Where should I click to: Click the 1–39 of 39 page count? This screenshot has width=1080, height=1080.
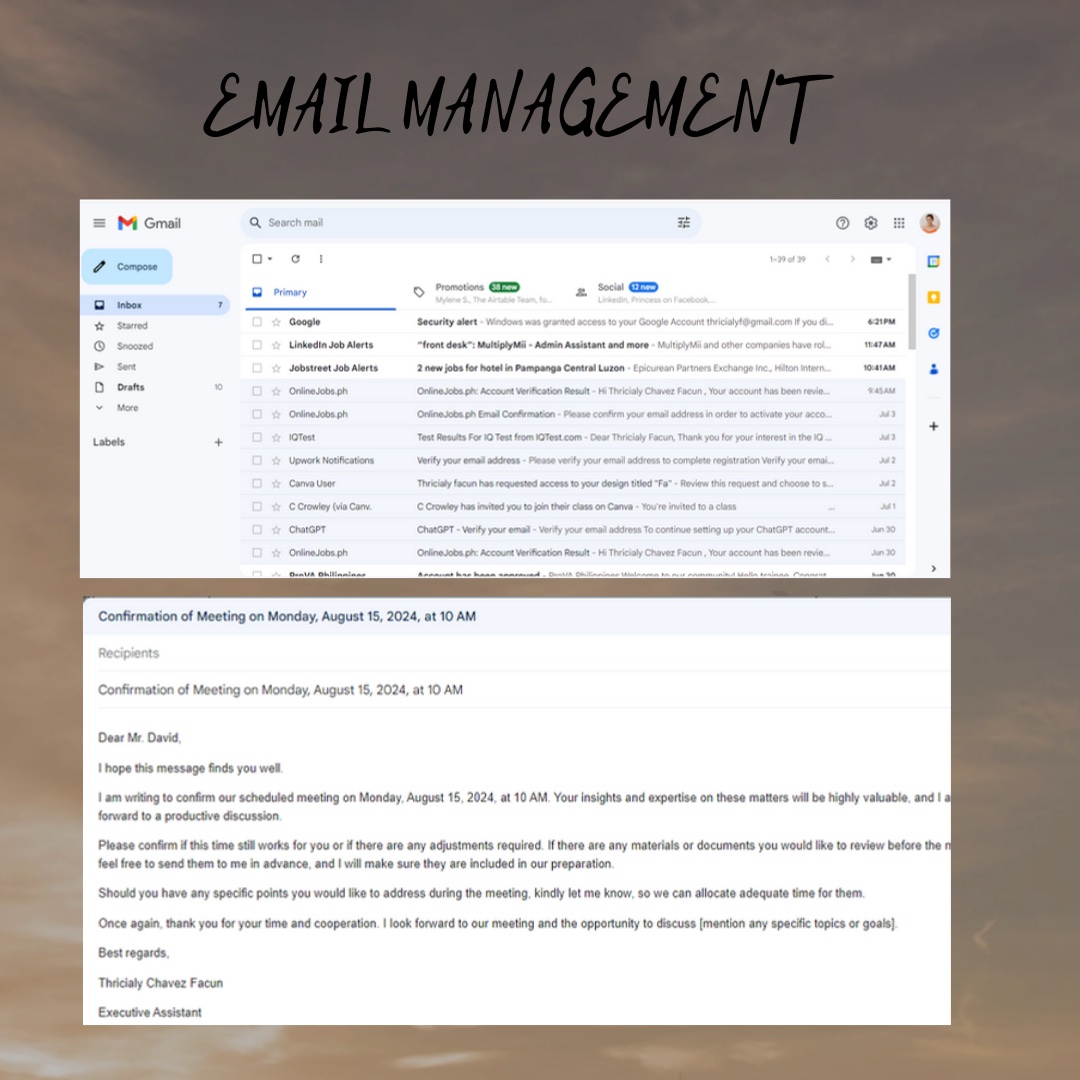(787, 260)
